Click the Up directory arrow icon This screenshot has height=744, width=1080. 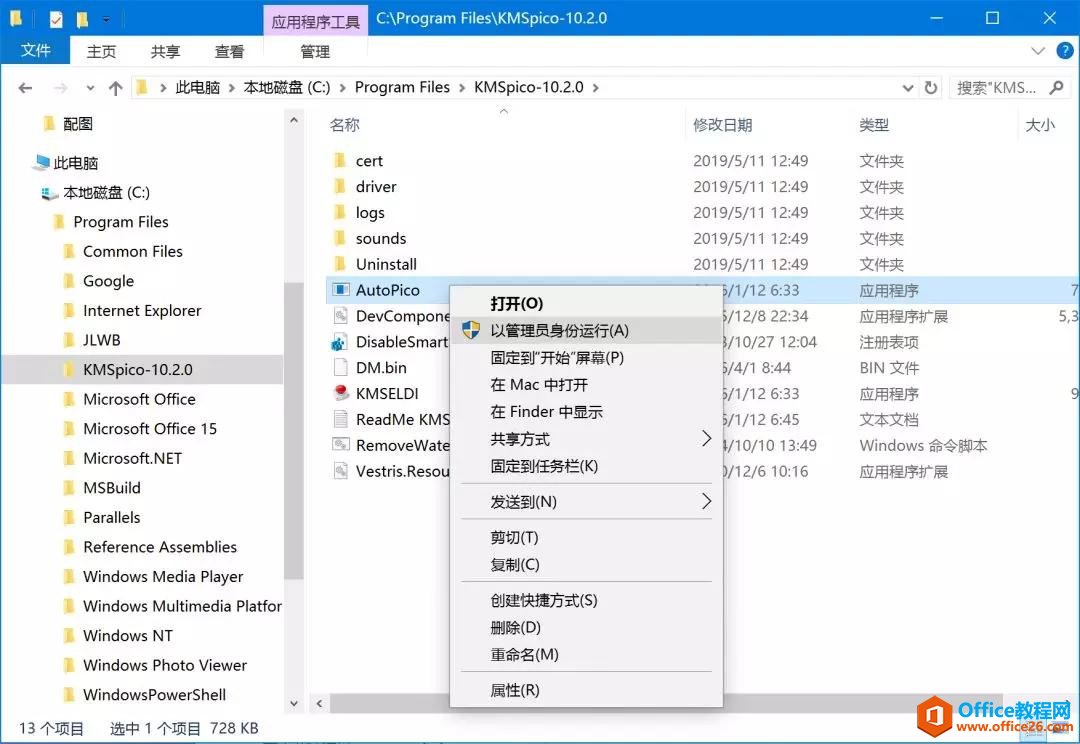pyautogui.click(x=115, y=88)
